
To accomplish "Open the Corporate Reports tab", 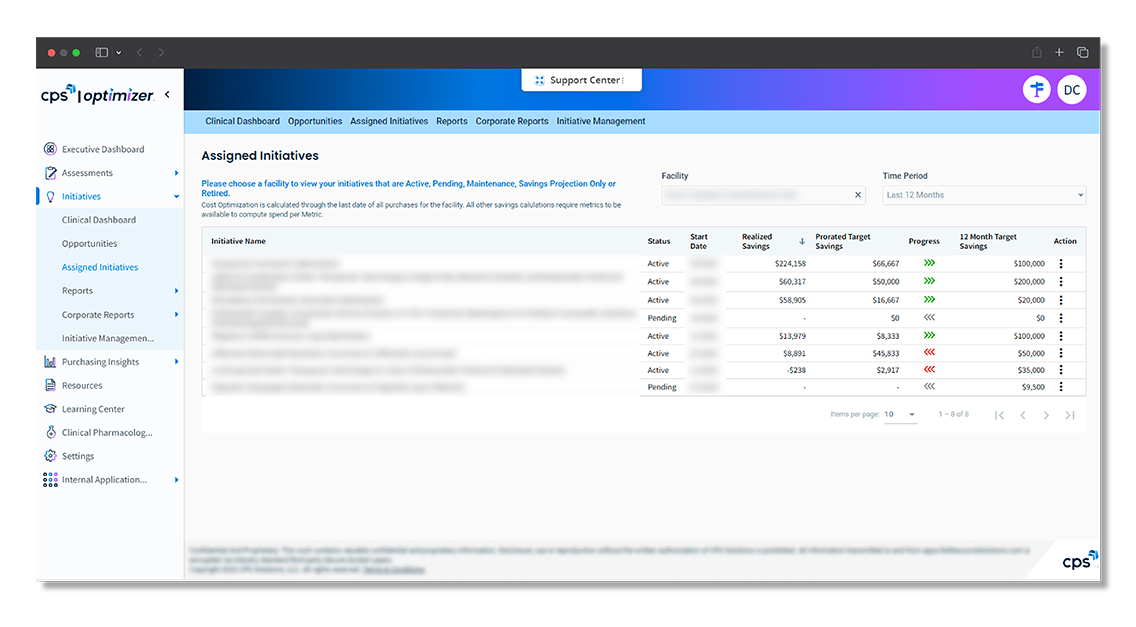I will [511, 120].
